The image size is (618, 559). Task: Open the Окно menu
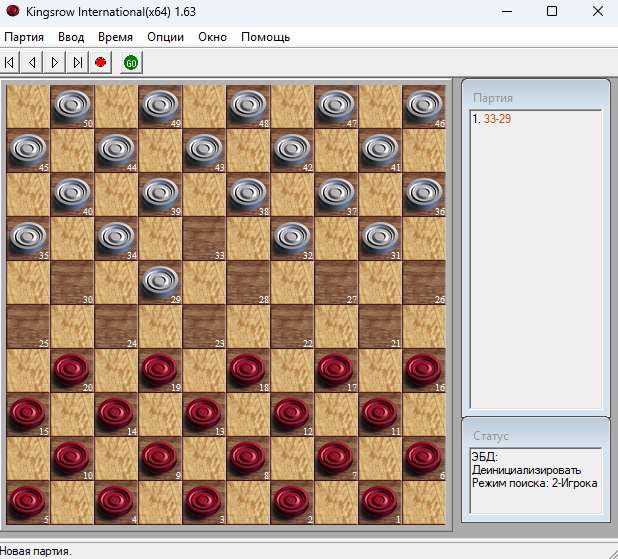click(x=212, y=37)
